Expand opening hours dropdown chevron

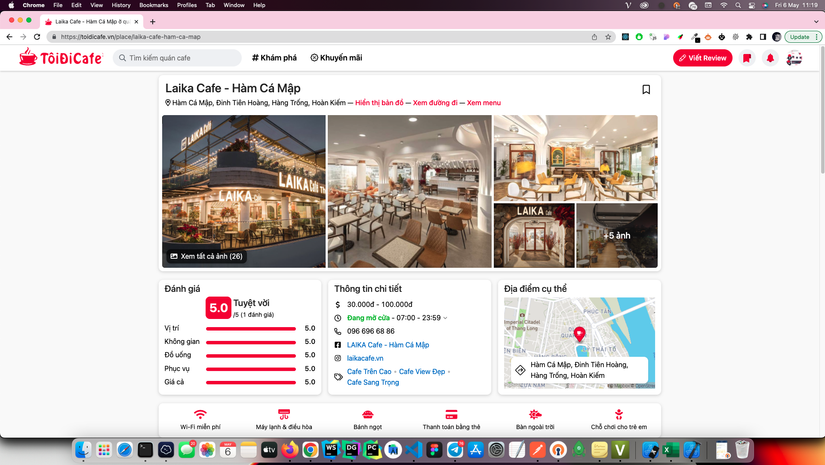(445, 318)
